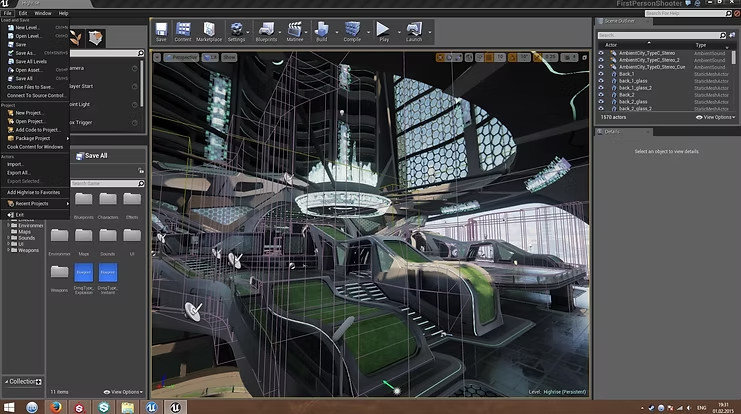Open Matinee from the toolbar
The height and width of the screenshot is (414, 741).
pyautogui.click(x=297, y=31)
